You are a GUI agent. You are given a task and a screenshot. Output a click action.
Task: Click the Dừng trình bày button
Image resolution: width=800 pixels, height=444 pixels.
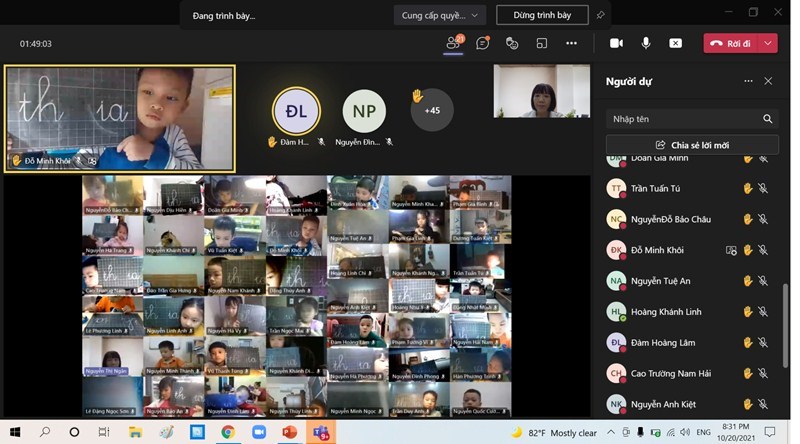(542, 15)
